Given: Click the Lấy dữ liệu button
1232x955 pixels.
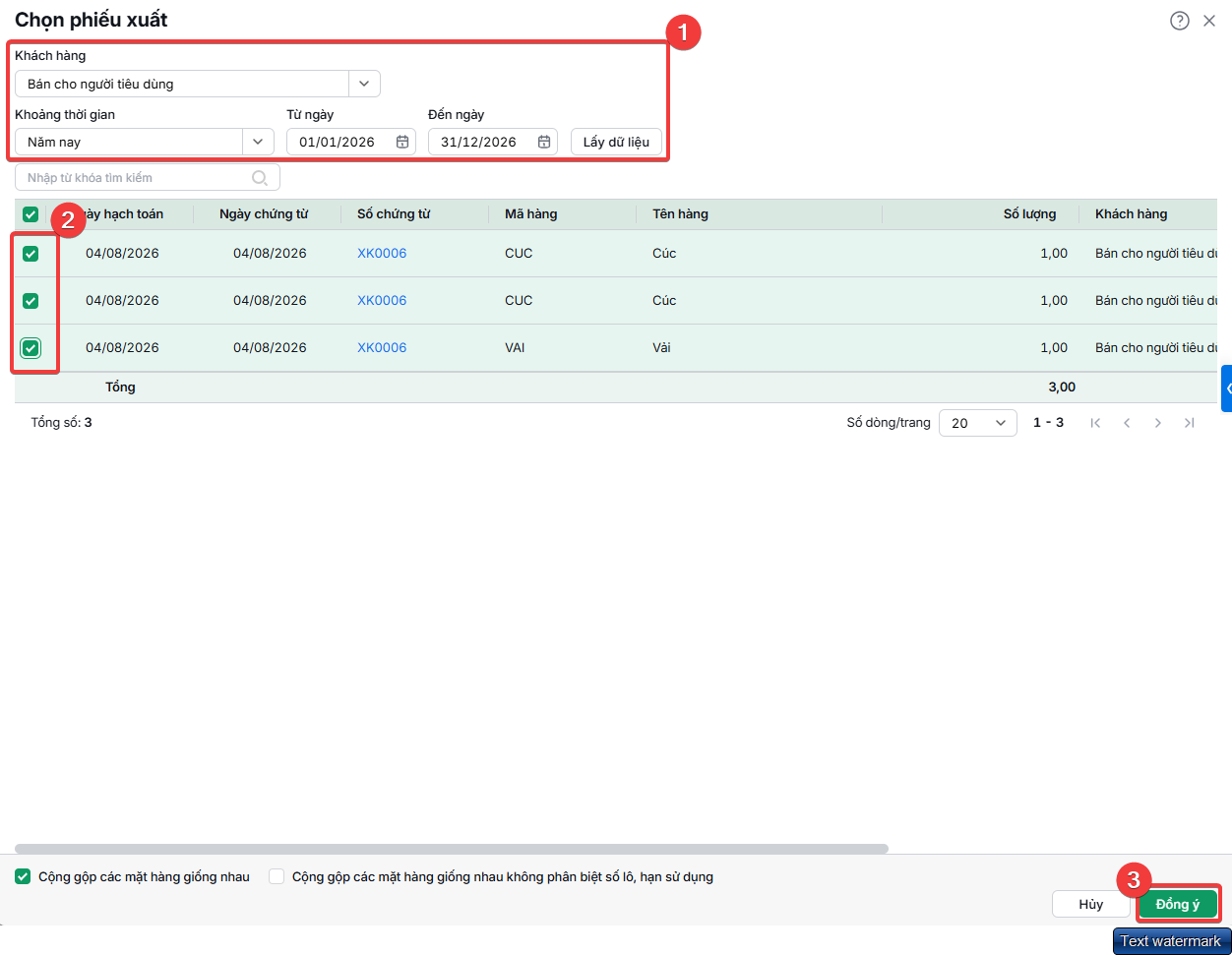Looking at the screenshot, I should click(616, 142).
